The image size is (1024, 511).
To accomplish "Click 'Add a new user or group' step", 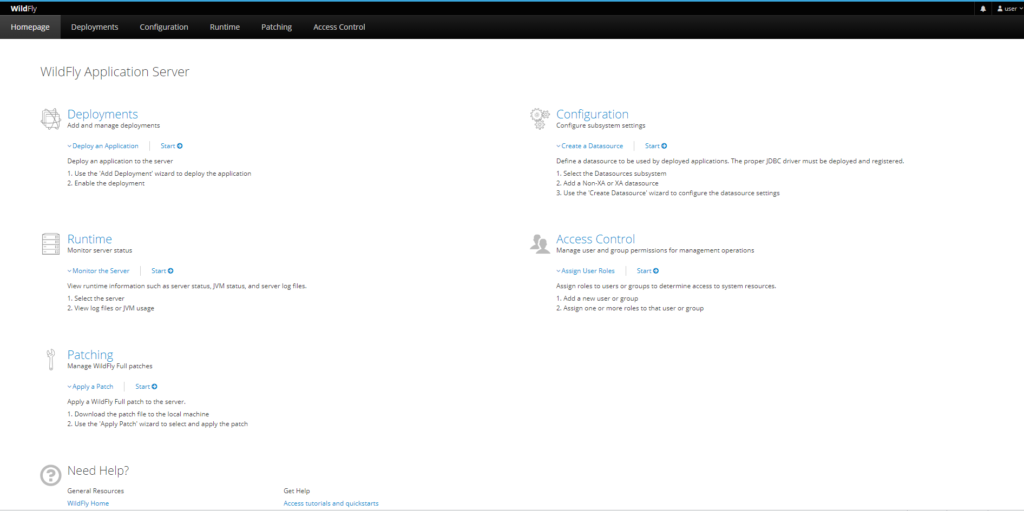I will tap(597, 298).
